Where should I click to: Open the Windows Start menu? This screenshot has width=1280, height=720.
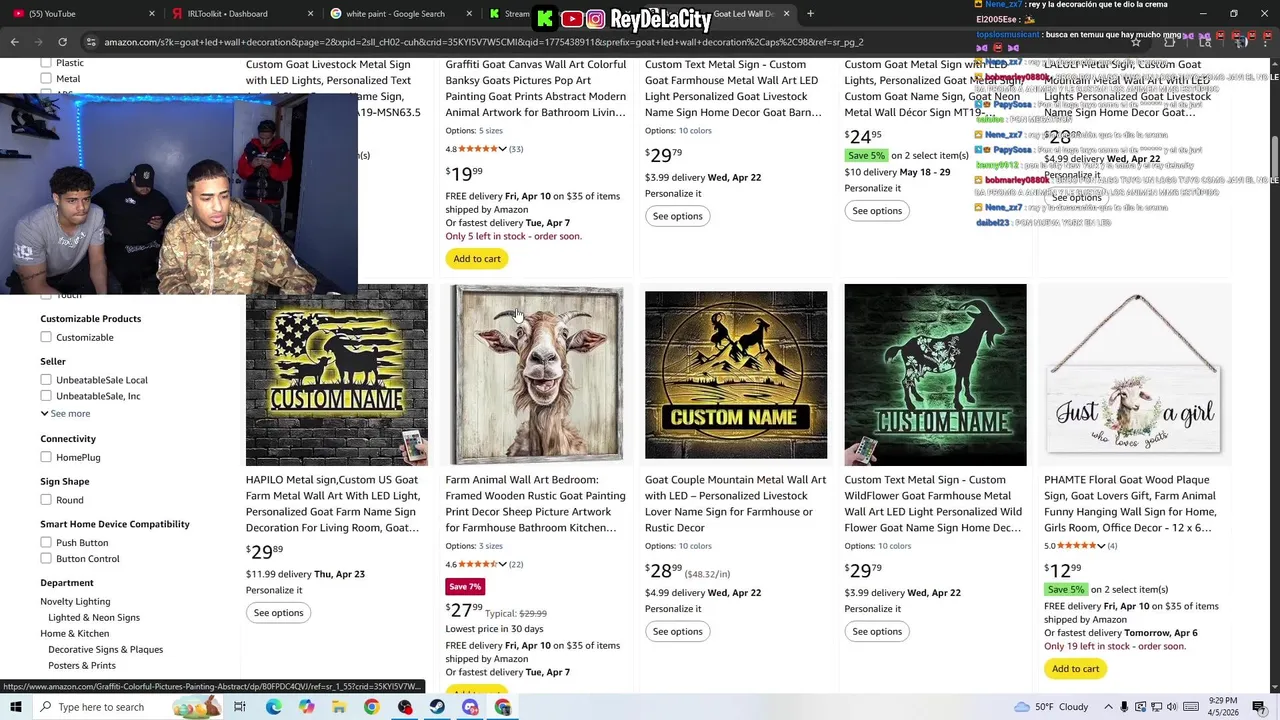click(16, 707)
